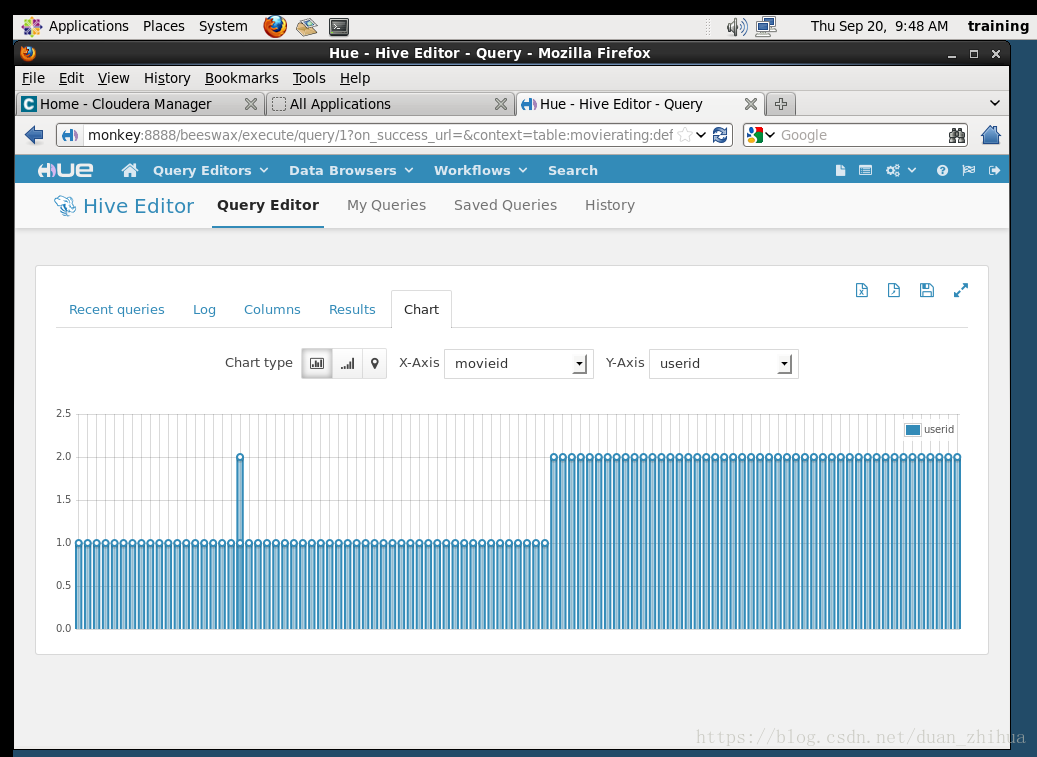Open My Queries link
The width and height of the screenshot is (1037, 757).
(x=386, y=205)
